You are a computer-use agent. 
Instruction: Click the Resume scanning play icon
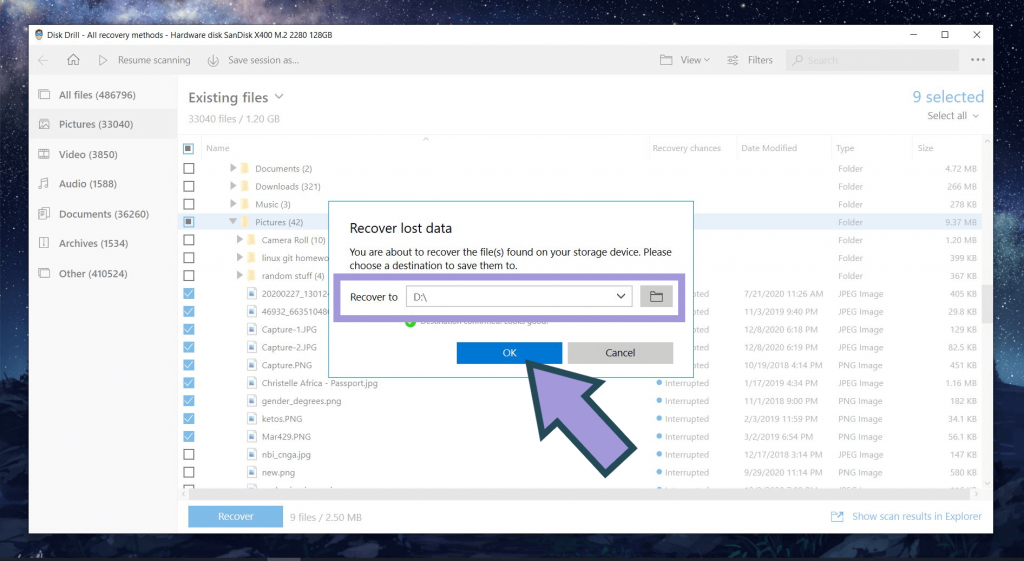coord(103,60)
